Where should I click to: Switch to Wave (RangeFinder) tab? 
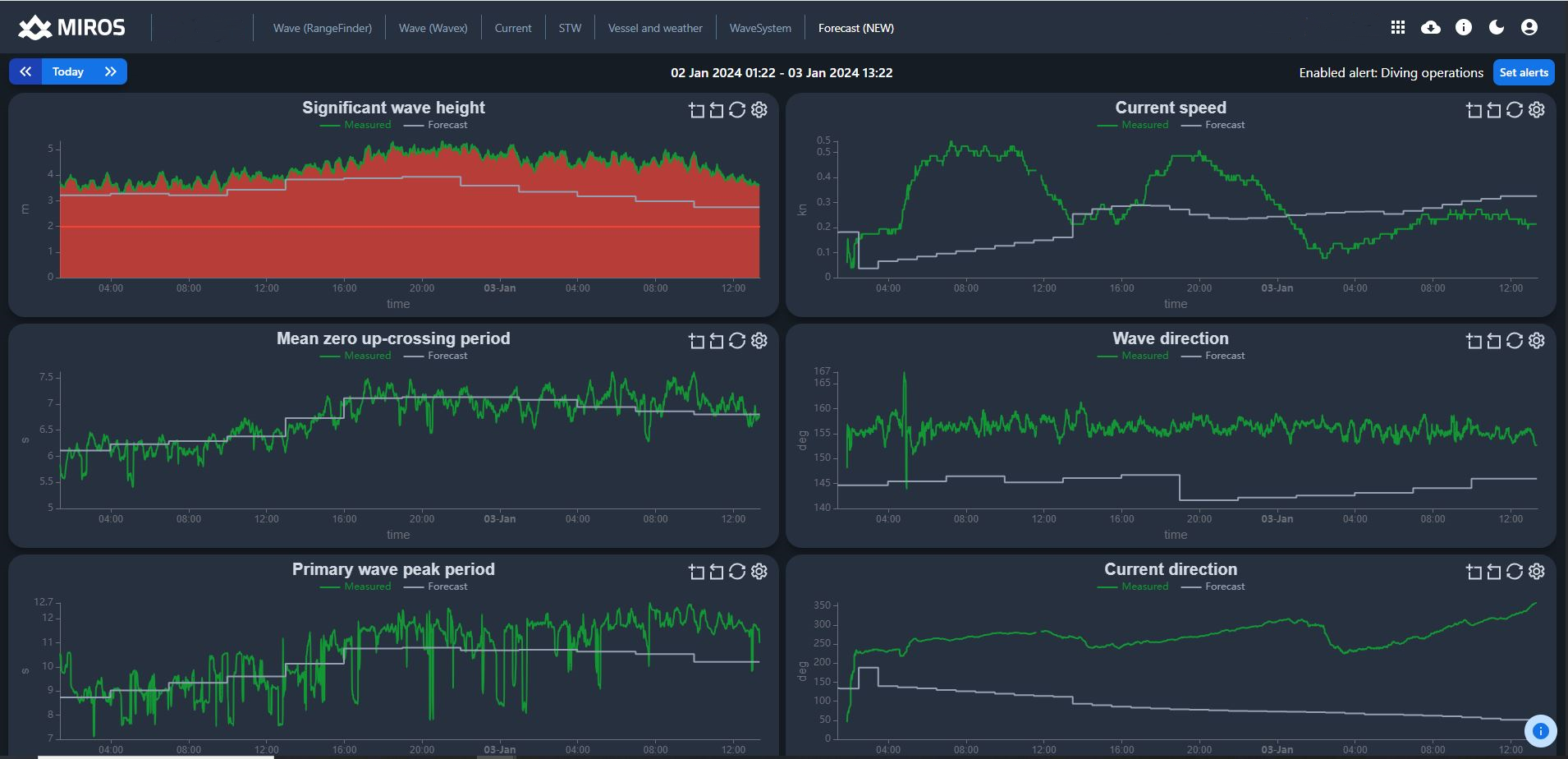pos(323,28)
